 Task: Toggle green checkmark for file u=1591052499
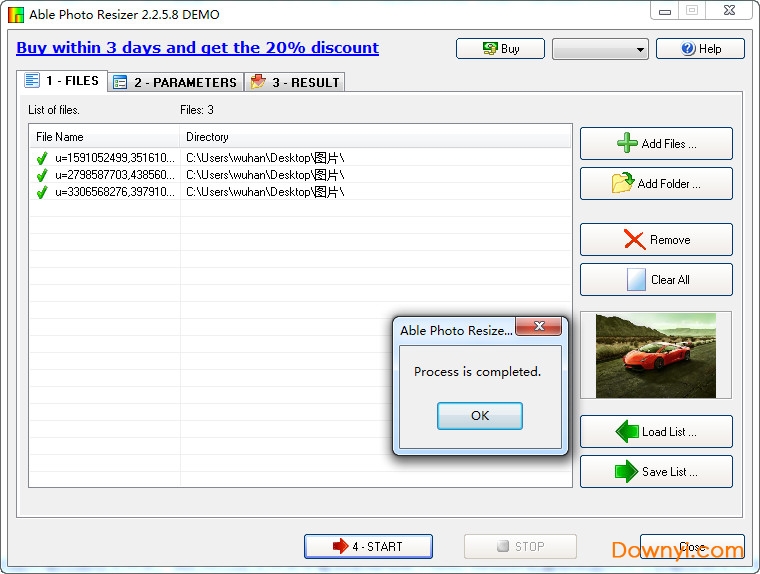[x=42, y=158]
